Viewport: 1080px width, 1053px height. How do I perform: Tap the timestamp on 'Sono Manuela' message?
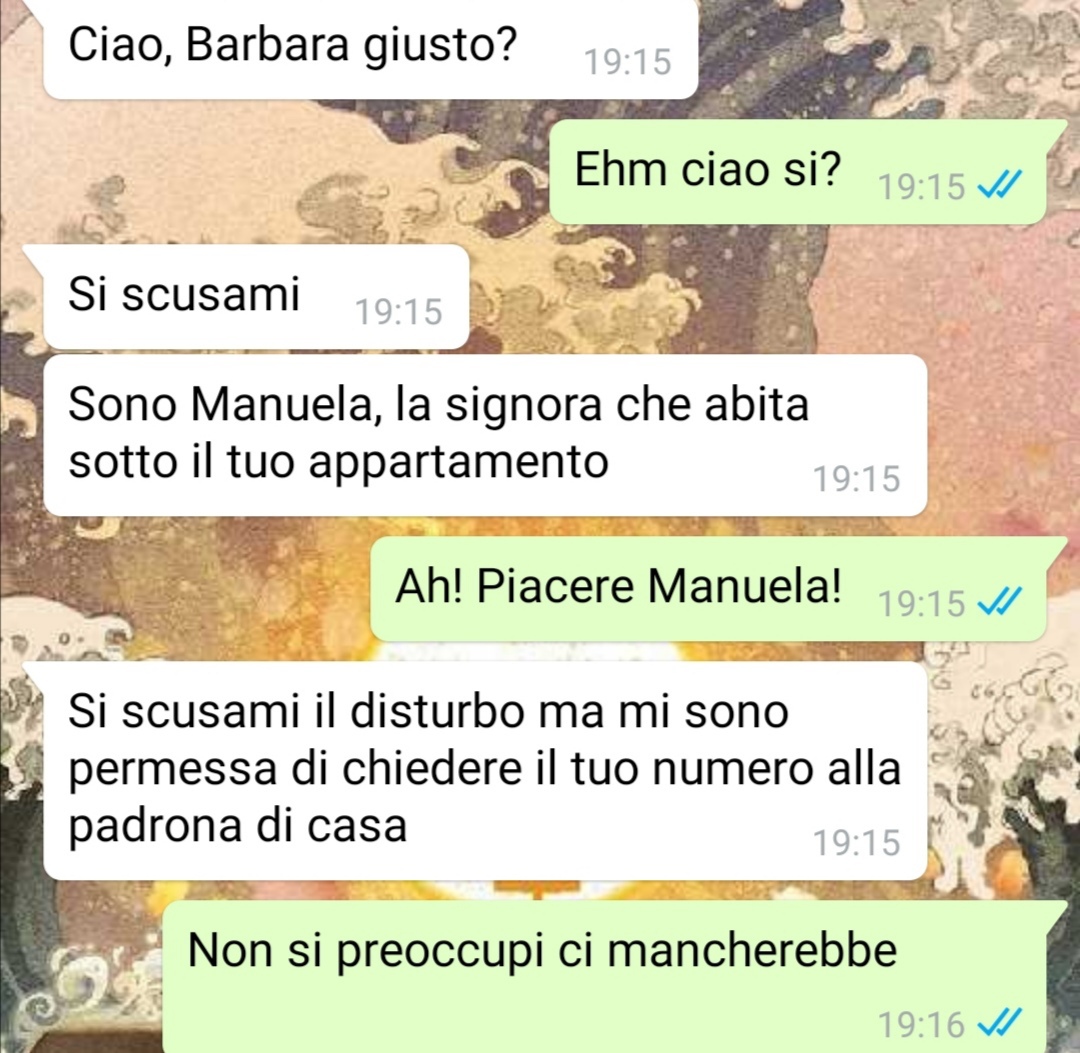pyautogui.click(x=856, y=479)
